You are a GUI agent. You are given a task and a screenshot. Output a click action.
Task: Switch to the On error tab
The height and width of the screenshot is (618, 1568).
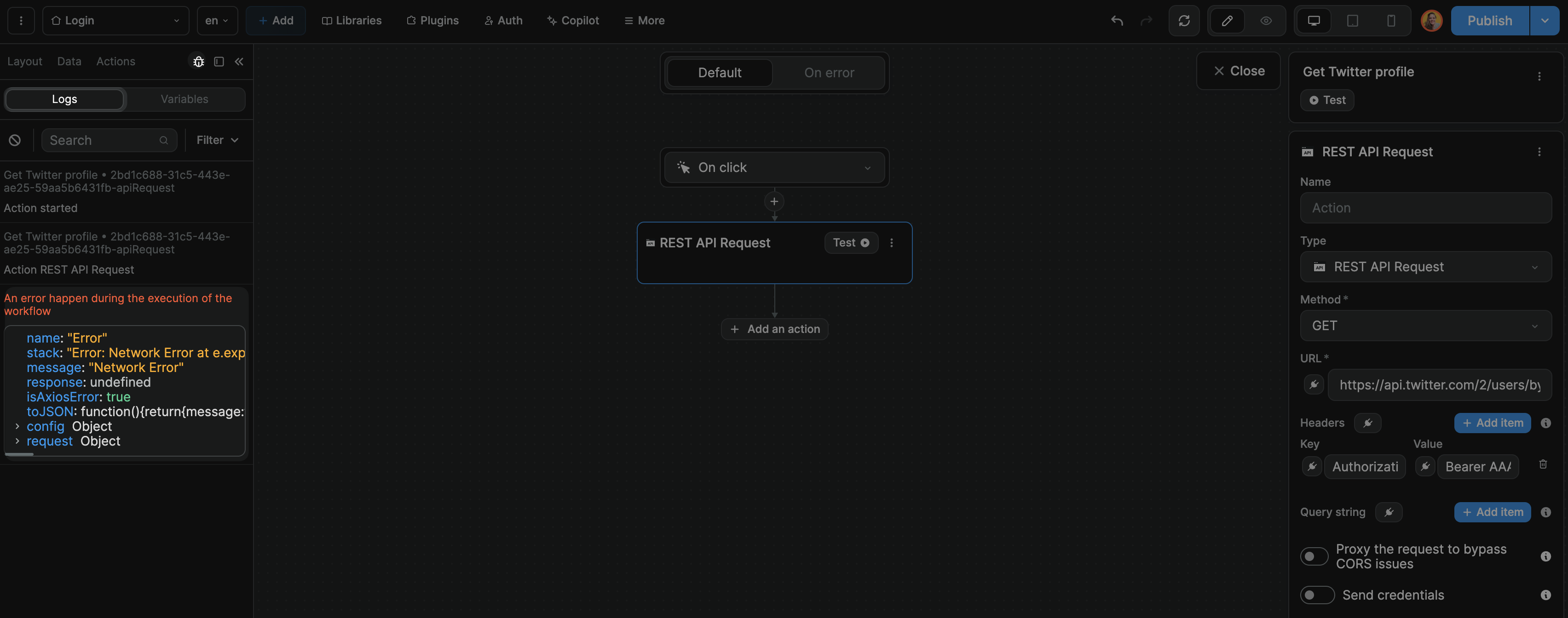click(829, 72)
